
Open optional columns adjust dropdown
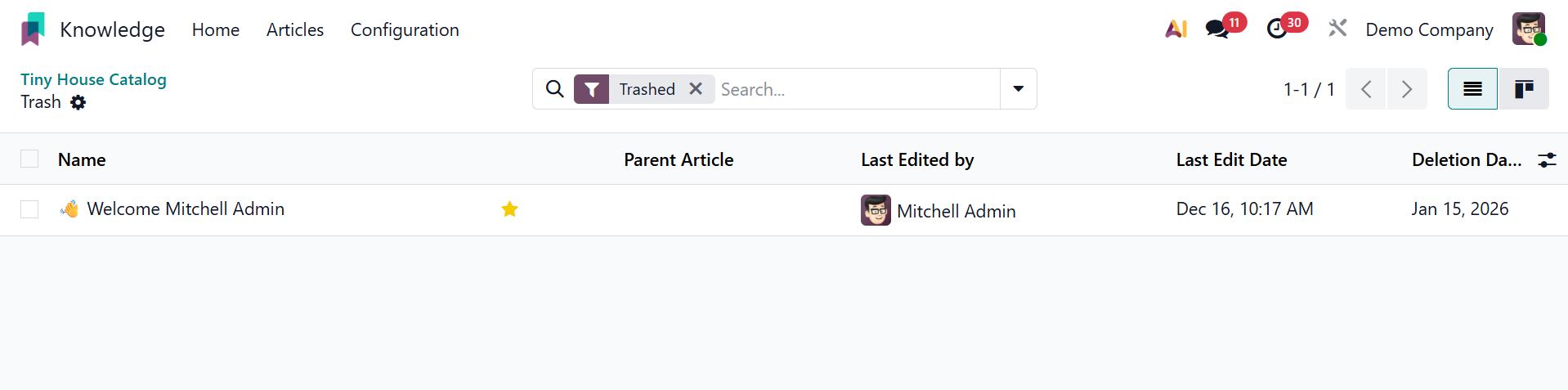[1547, 160]
